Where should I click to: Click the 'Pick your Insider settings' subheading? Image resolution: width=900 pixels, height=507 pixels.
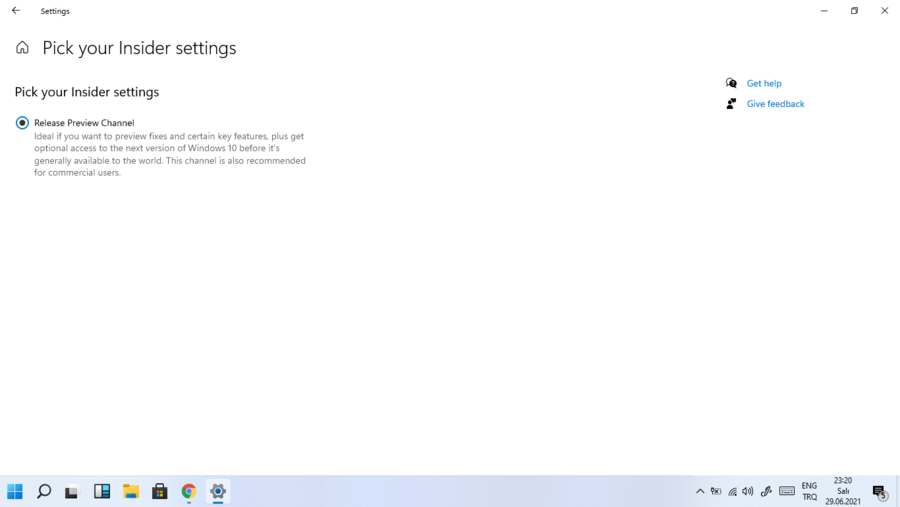pyautogui.click(x=87, y=92)
